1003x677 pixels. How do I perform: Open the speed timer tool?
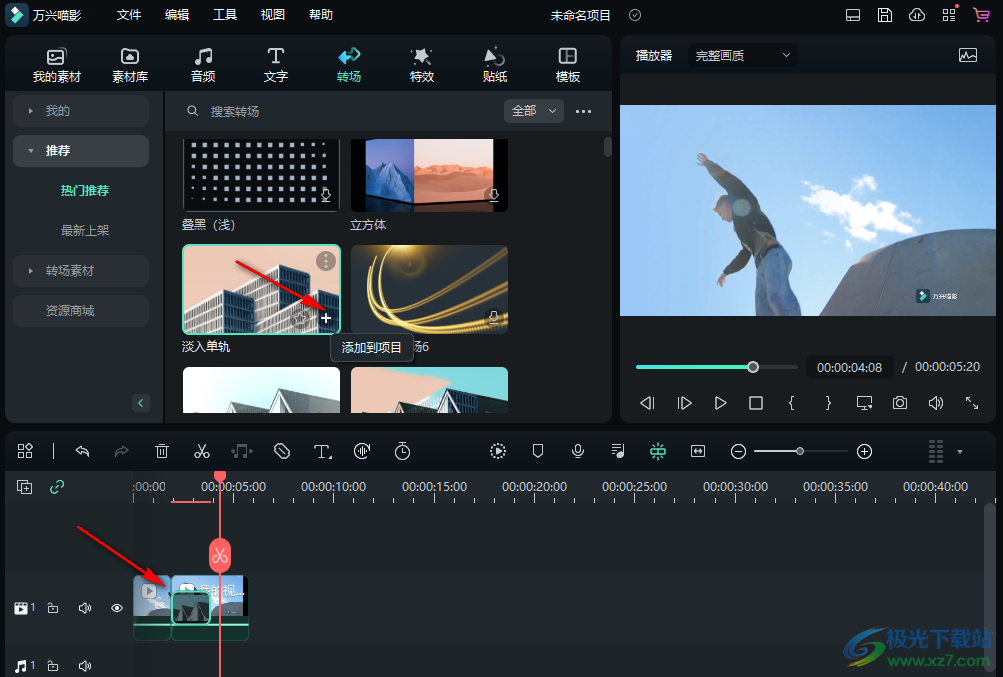point(402,451)
